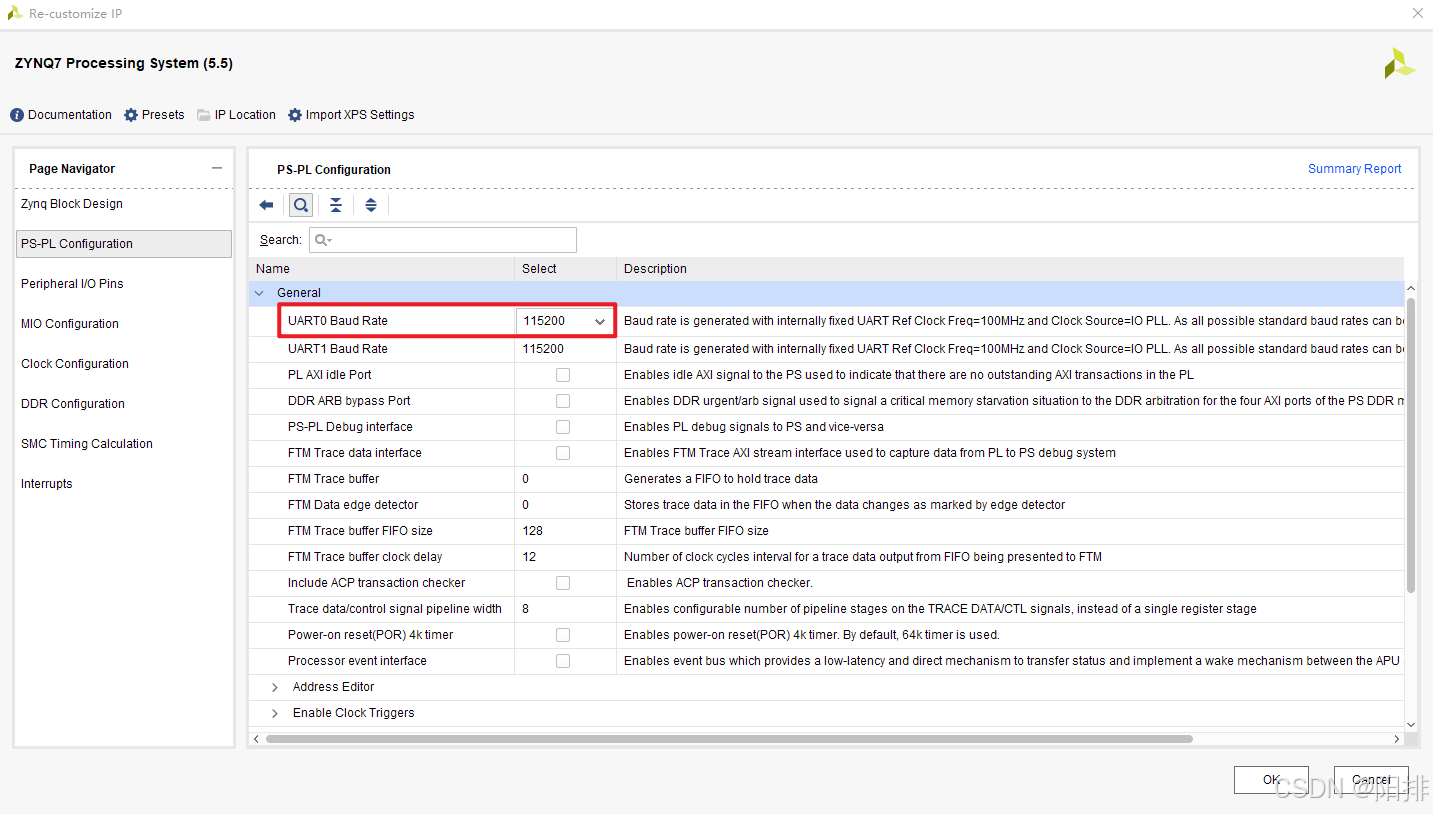Click scrollbar right arrow at bottom
Image resolution: width=1433 pixels, height=814 pixels.
1397,739
